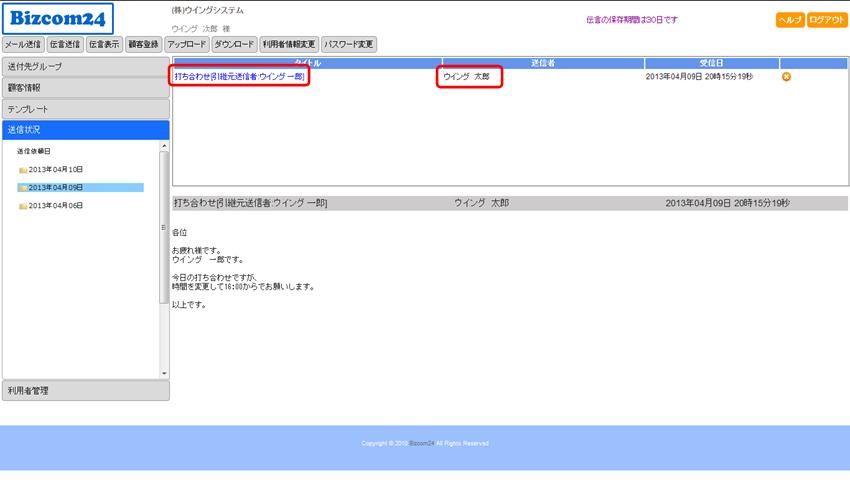Image resolution: width=850 pixels, height=495 pixels.
Task: Click the アップロード button
Action: 187,44
